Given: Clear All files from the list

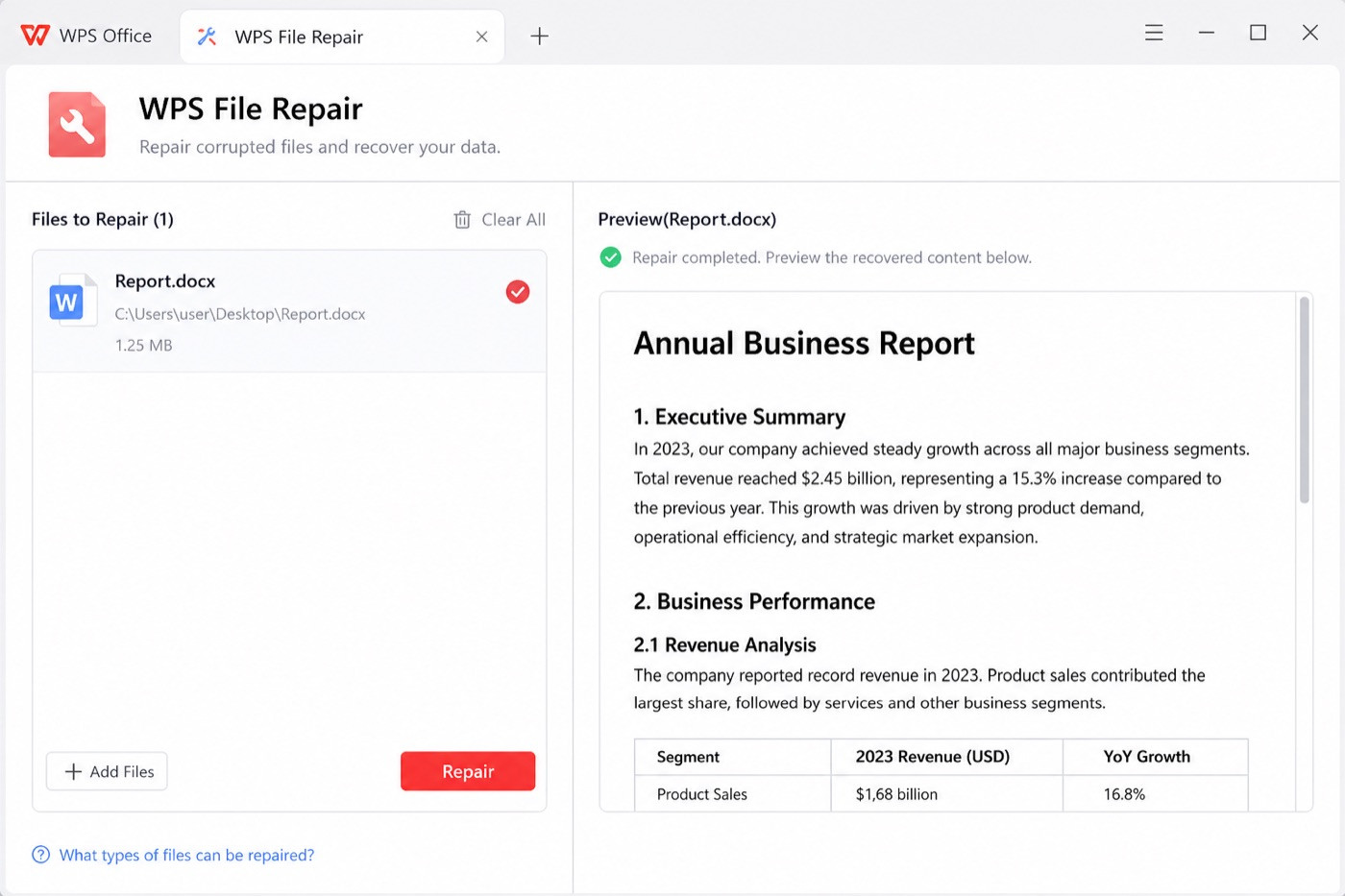Looking at the screenshot, I should point(500,220).
